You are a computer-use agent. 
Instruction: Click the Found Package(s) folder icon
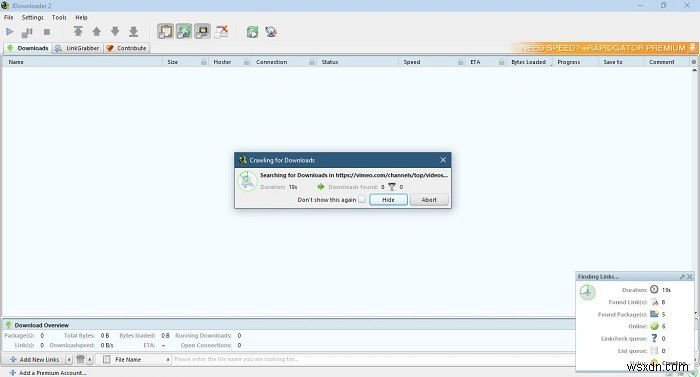[654, 314]
